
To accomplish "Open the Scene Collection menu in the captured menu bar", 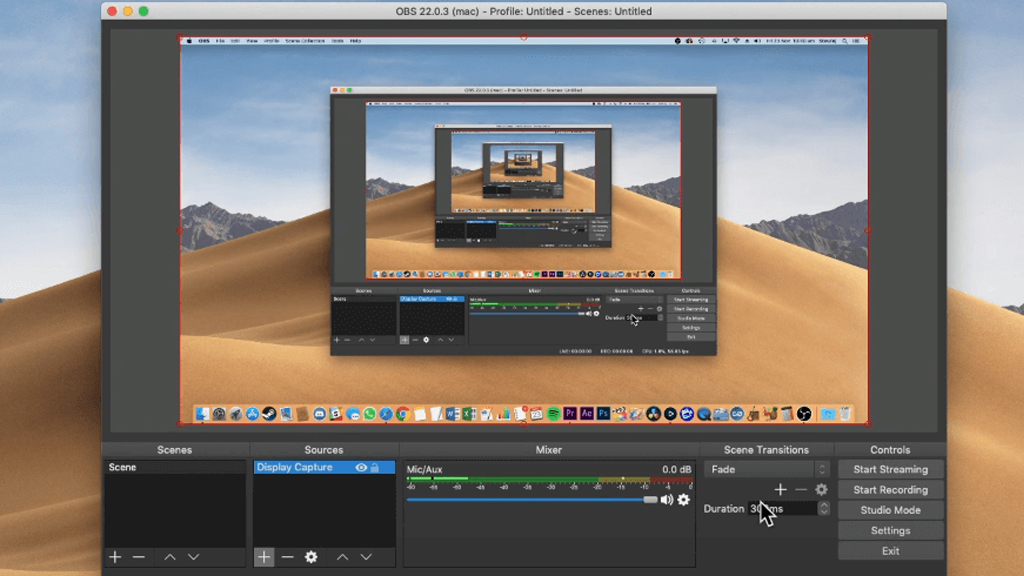I will click(305, 41).
